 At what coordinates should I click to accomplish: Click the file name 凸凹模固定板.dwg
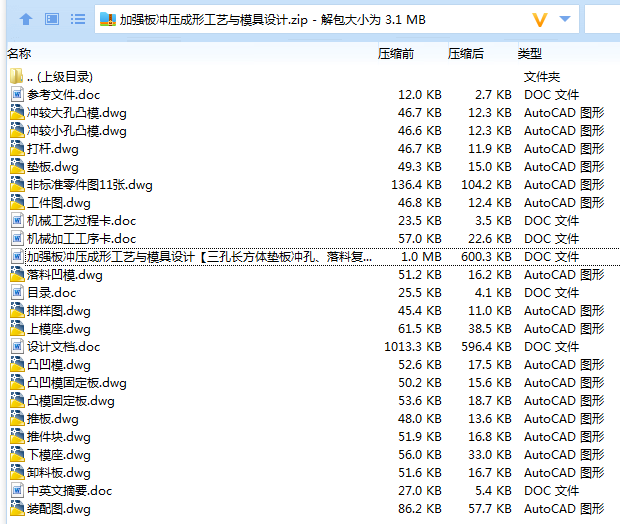tap(77, 383)
